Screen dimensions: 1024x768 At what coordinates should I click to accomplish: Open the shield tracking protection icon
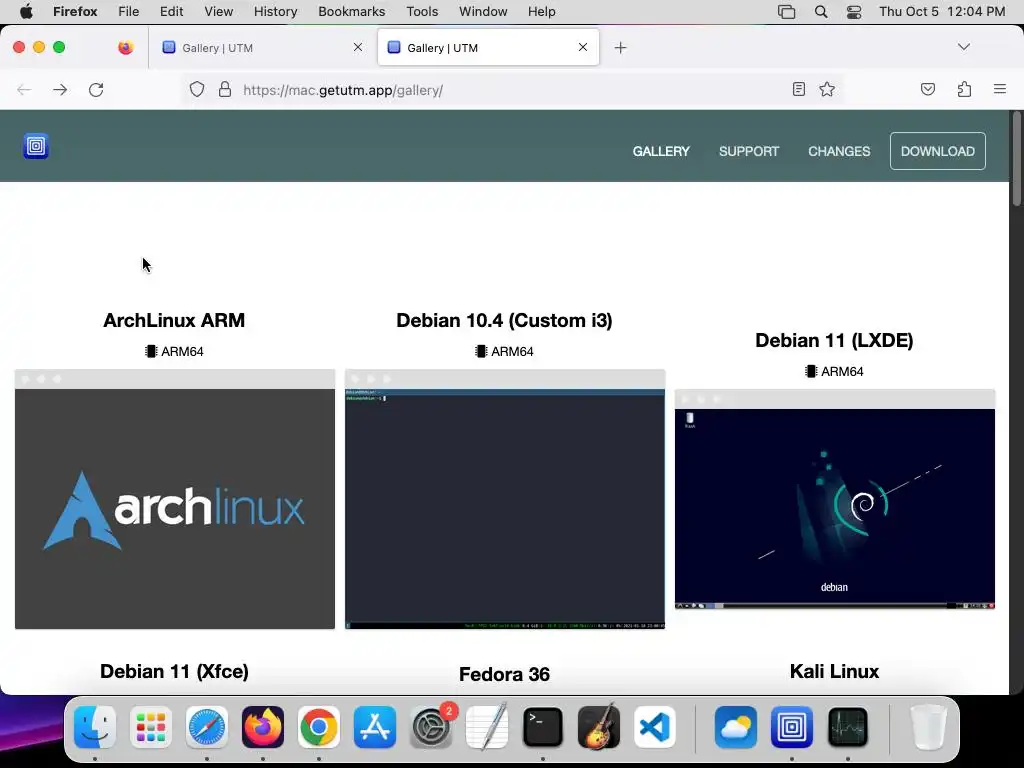197,89
